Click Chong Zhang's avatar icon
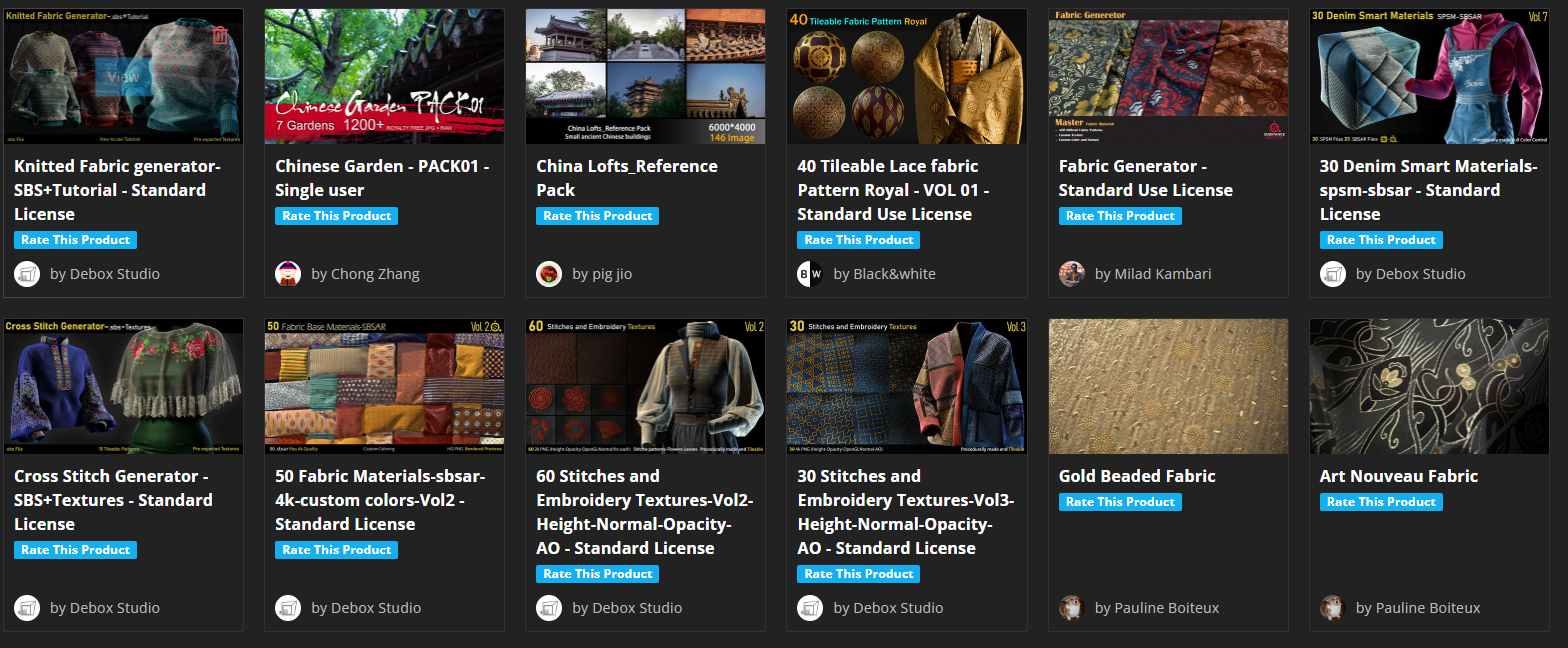 [288, 274]
